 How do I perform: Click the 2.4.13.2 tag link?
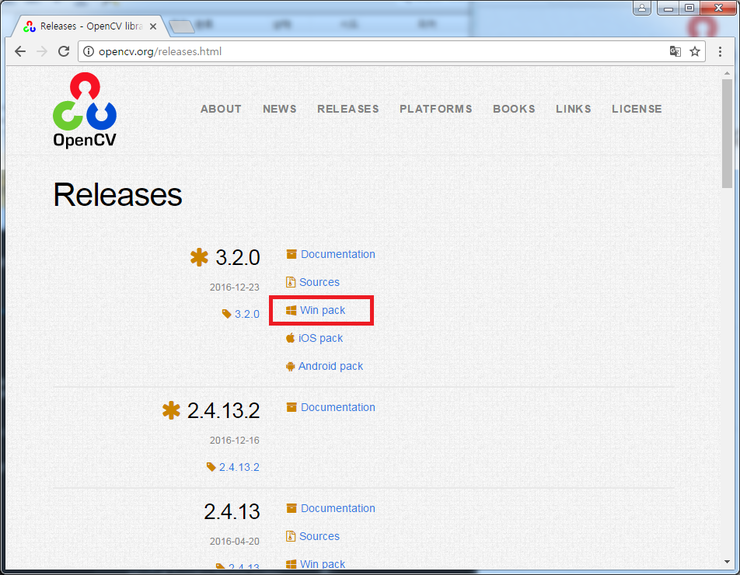239,467
